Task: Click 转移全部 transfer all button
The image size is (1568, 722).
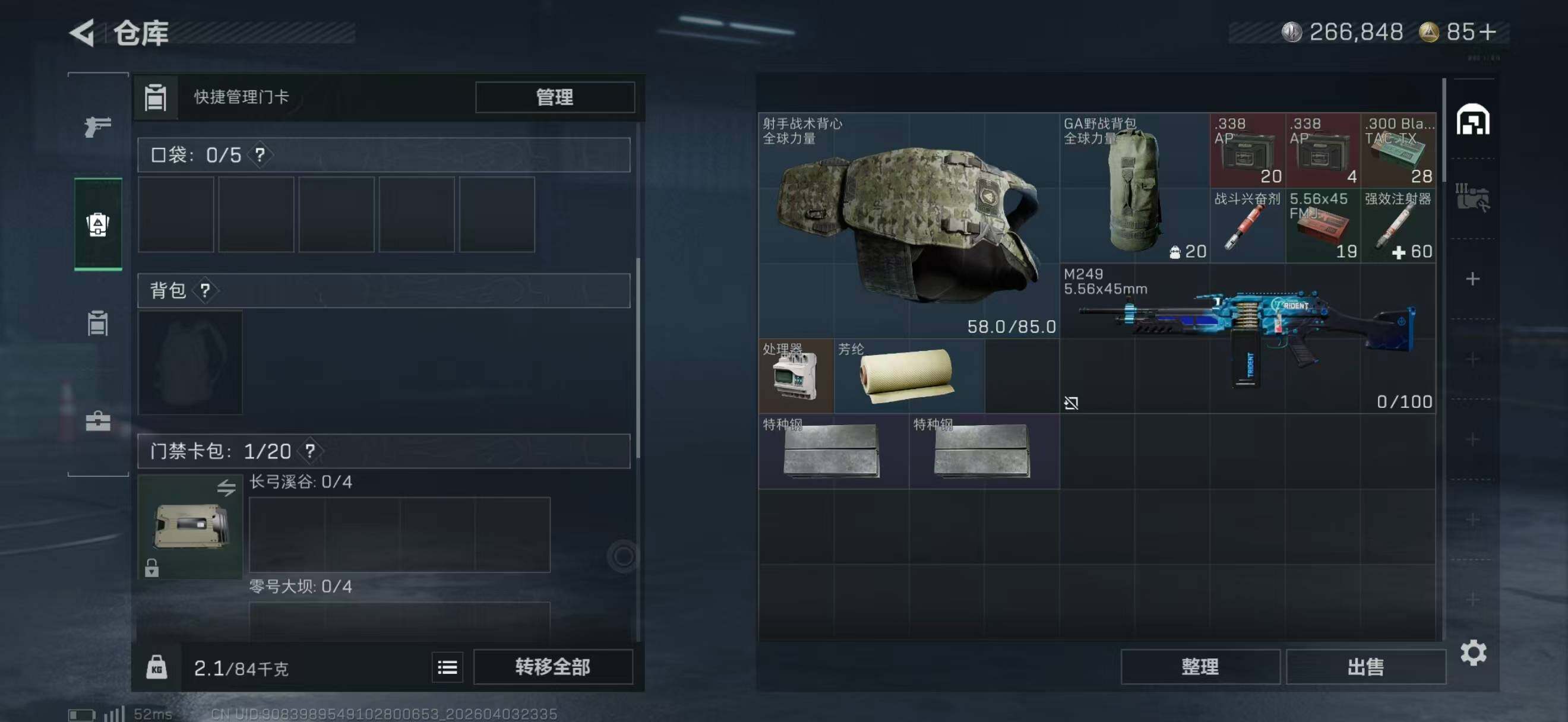Action: click(x=553, y=667)
